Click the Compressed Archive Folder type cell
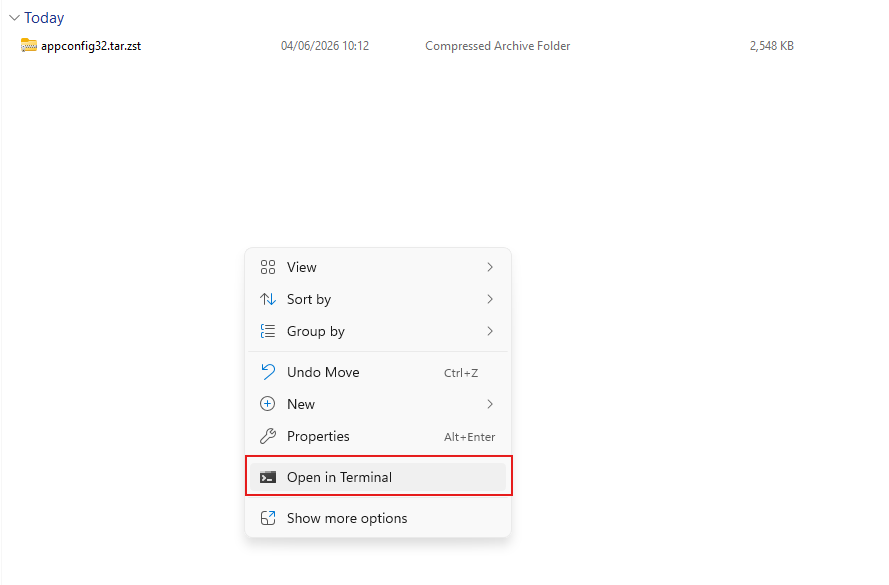The height and width of the screenshot is (585, 889). click(x=498, y=46)
